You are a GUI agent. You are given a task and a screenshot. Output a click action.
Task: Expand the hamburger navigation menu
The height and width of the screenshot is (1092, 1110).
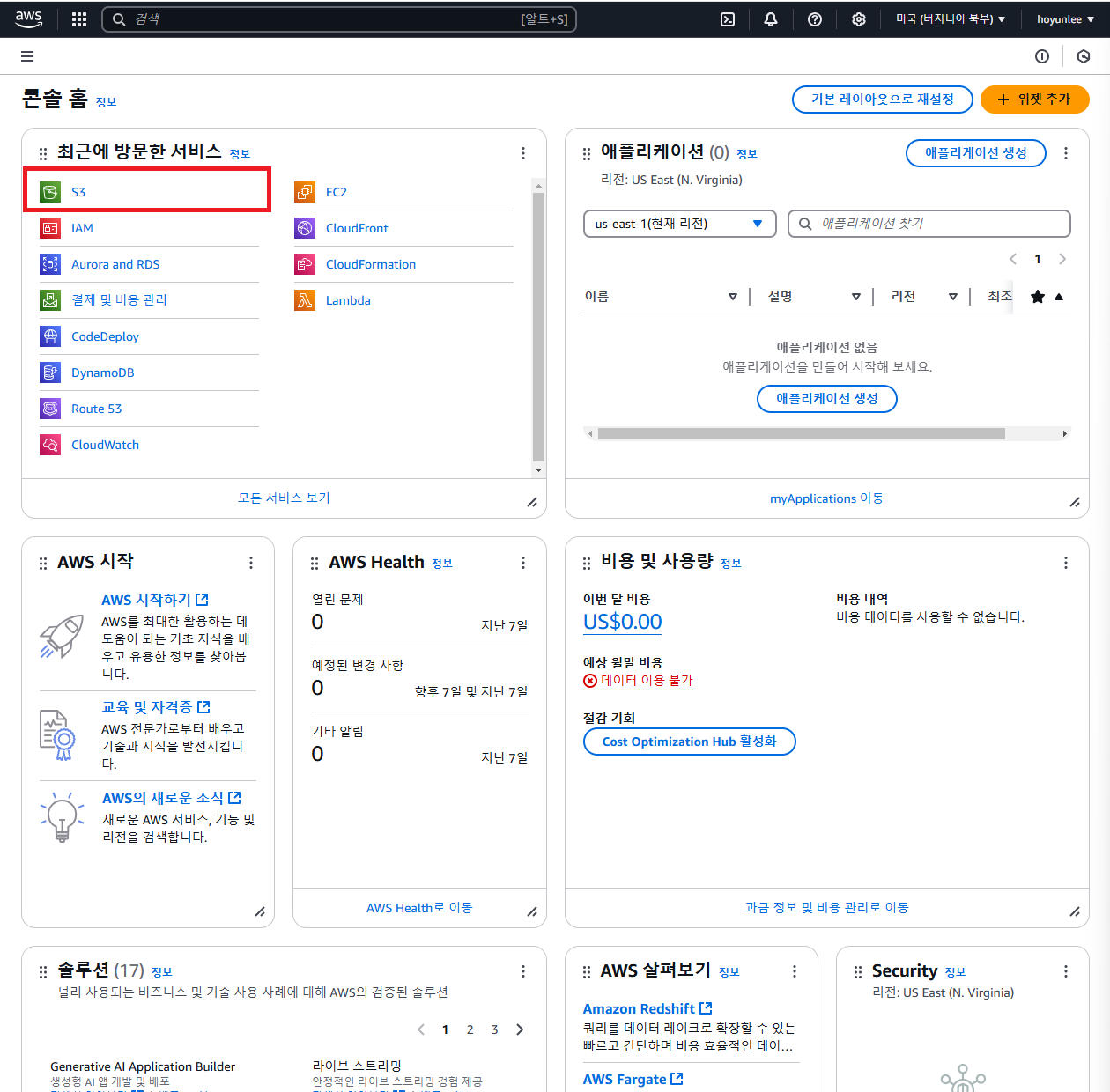tap(27, 56)
